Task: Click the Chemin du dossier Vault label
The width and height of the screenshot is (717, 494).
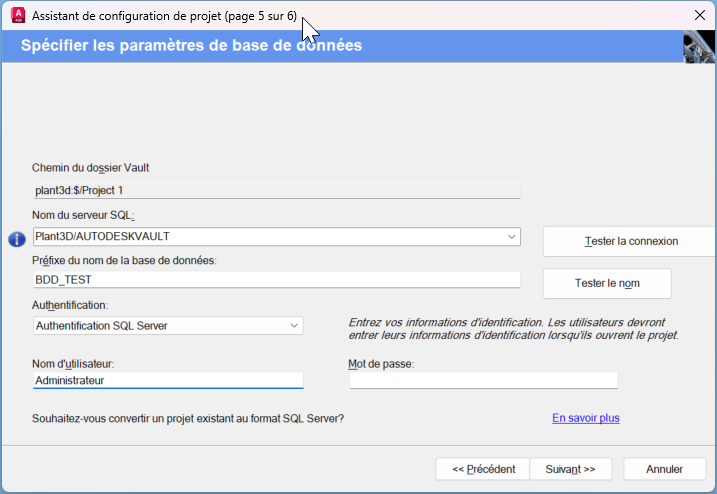Action: tap(91, 168)
